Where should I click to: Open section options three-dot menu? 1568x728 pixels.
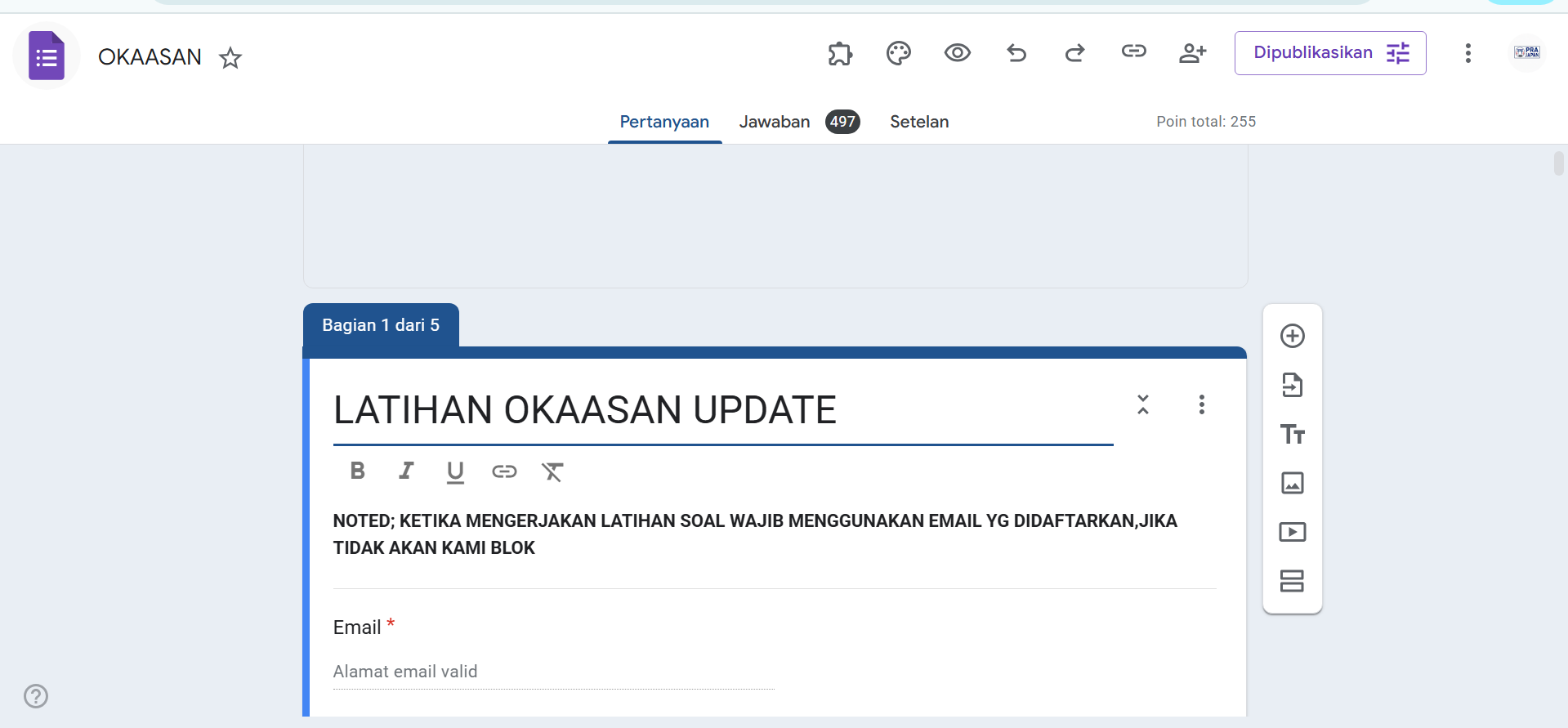(1201, 404)
